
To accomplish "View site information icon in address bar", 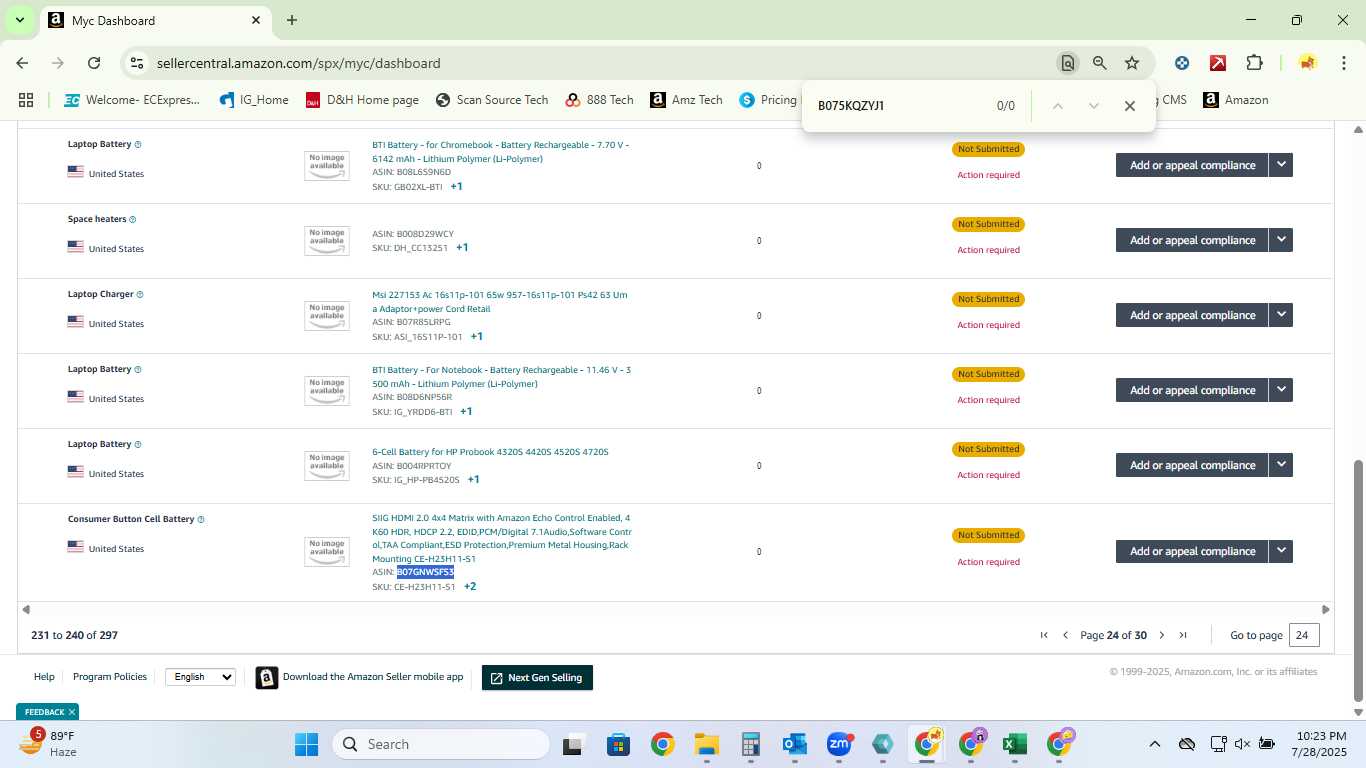I will (137, 63).
